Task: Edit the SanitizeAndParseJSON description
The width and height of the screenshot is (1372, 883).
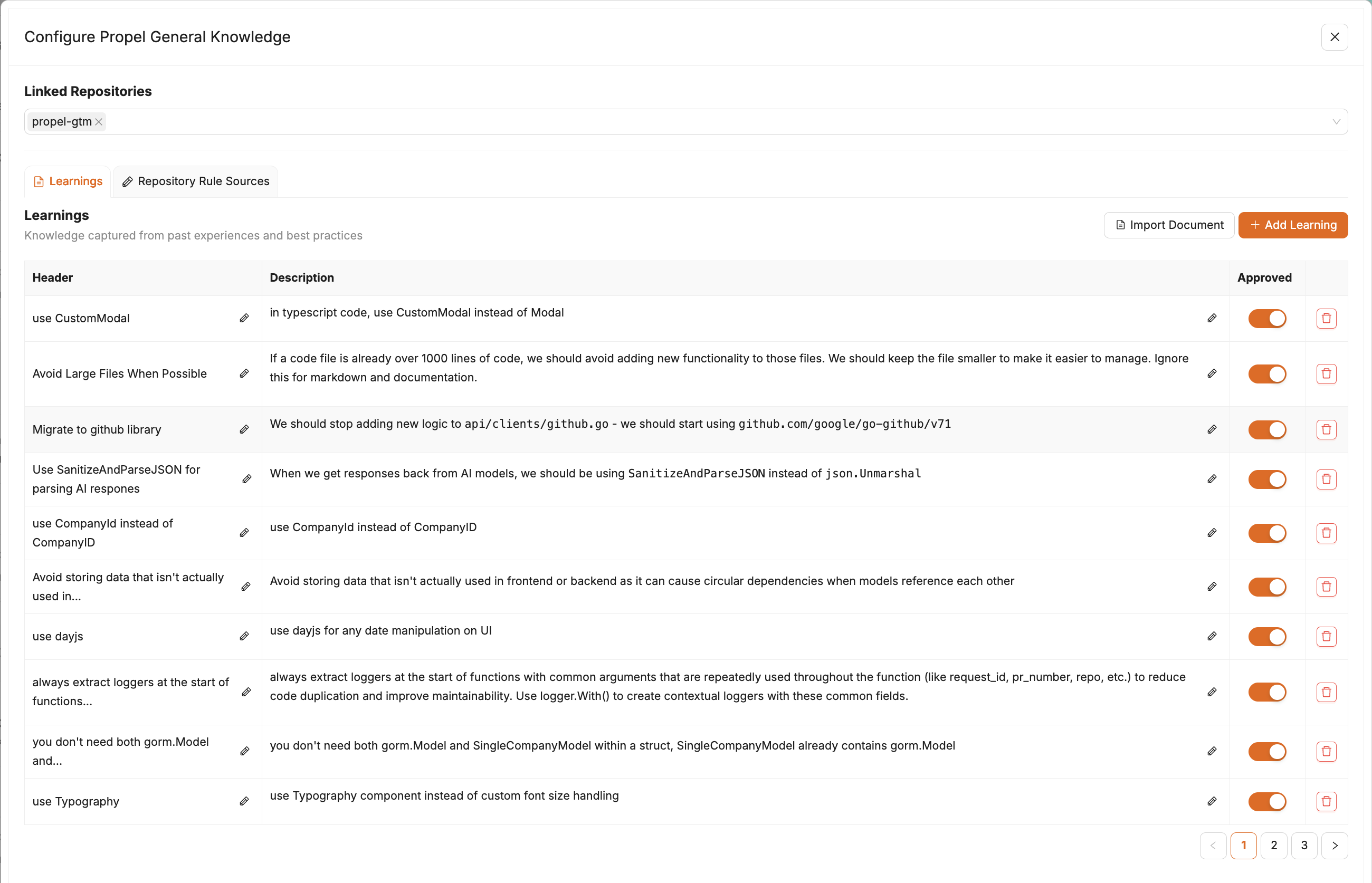Action: point(1213,479)
